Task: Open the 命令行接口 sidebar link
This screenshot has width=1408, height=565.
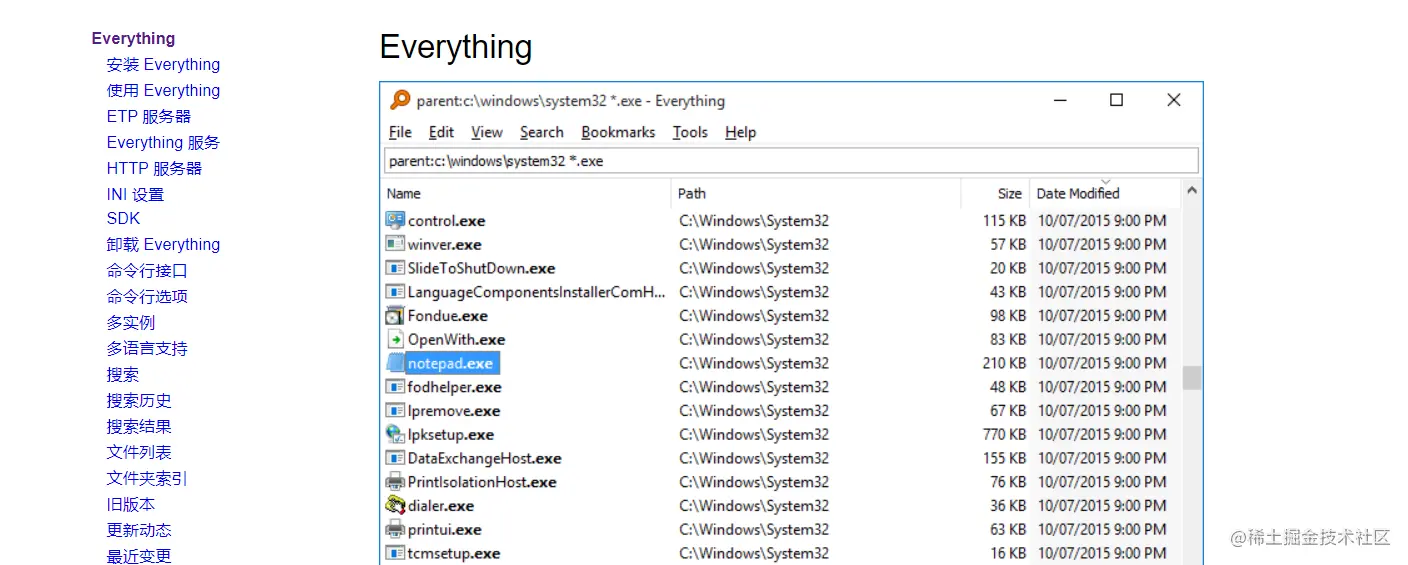Action: pos(147,271)
